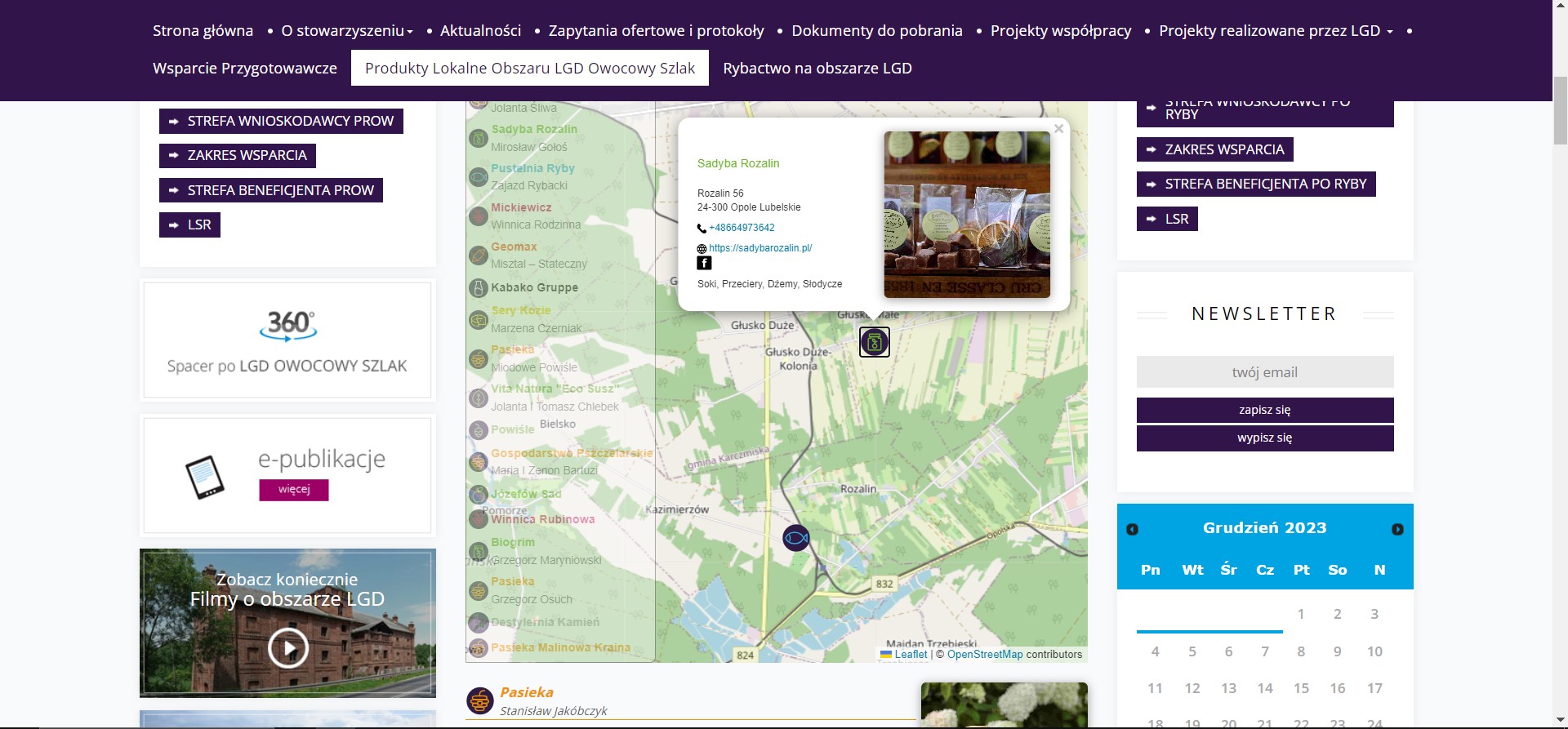Click the page vertical scrollbar

[1560, 110]
